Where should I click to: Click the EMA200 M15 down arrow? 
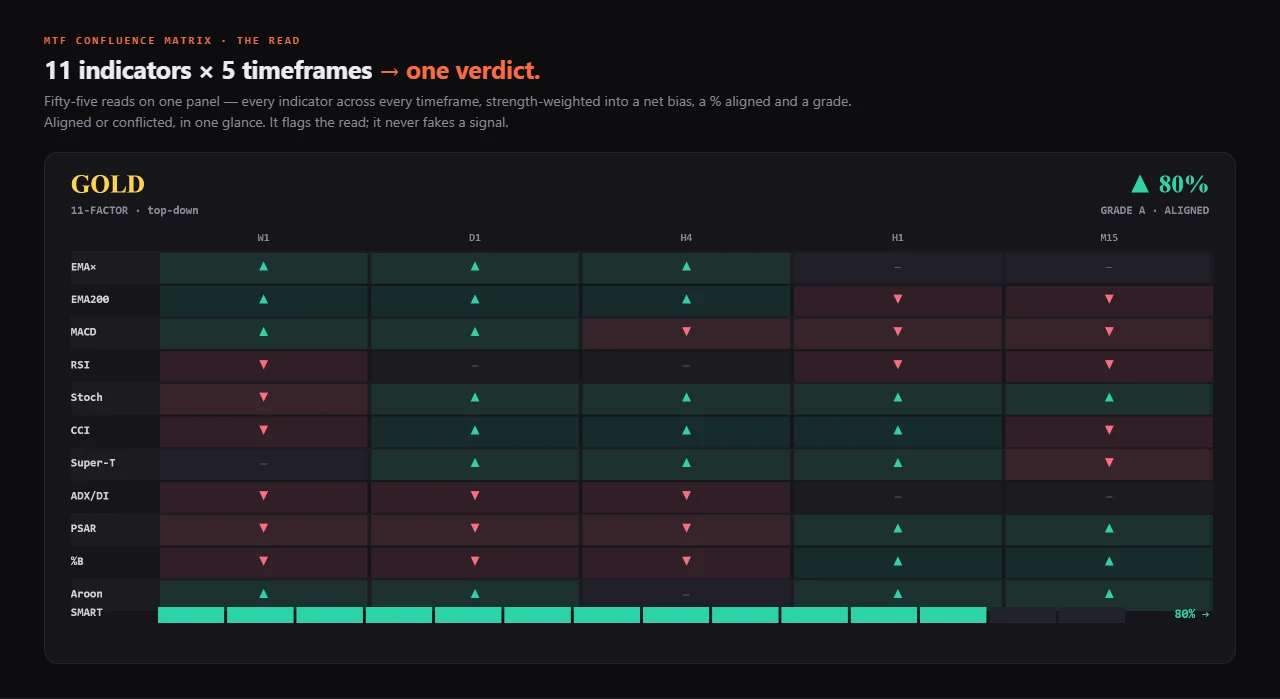pyautogui.click(x=1109, y=299)
